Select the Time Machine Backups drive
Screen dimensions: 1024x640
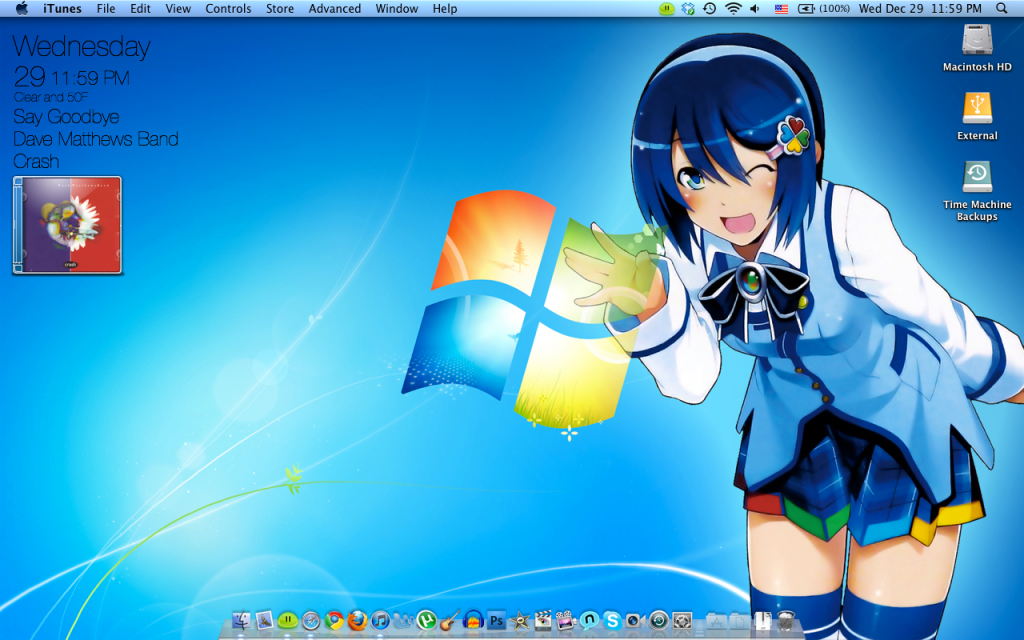[x=977, y=178]
